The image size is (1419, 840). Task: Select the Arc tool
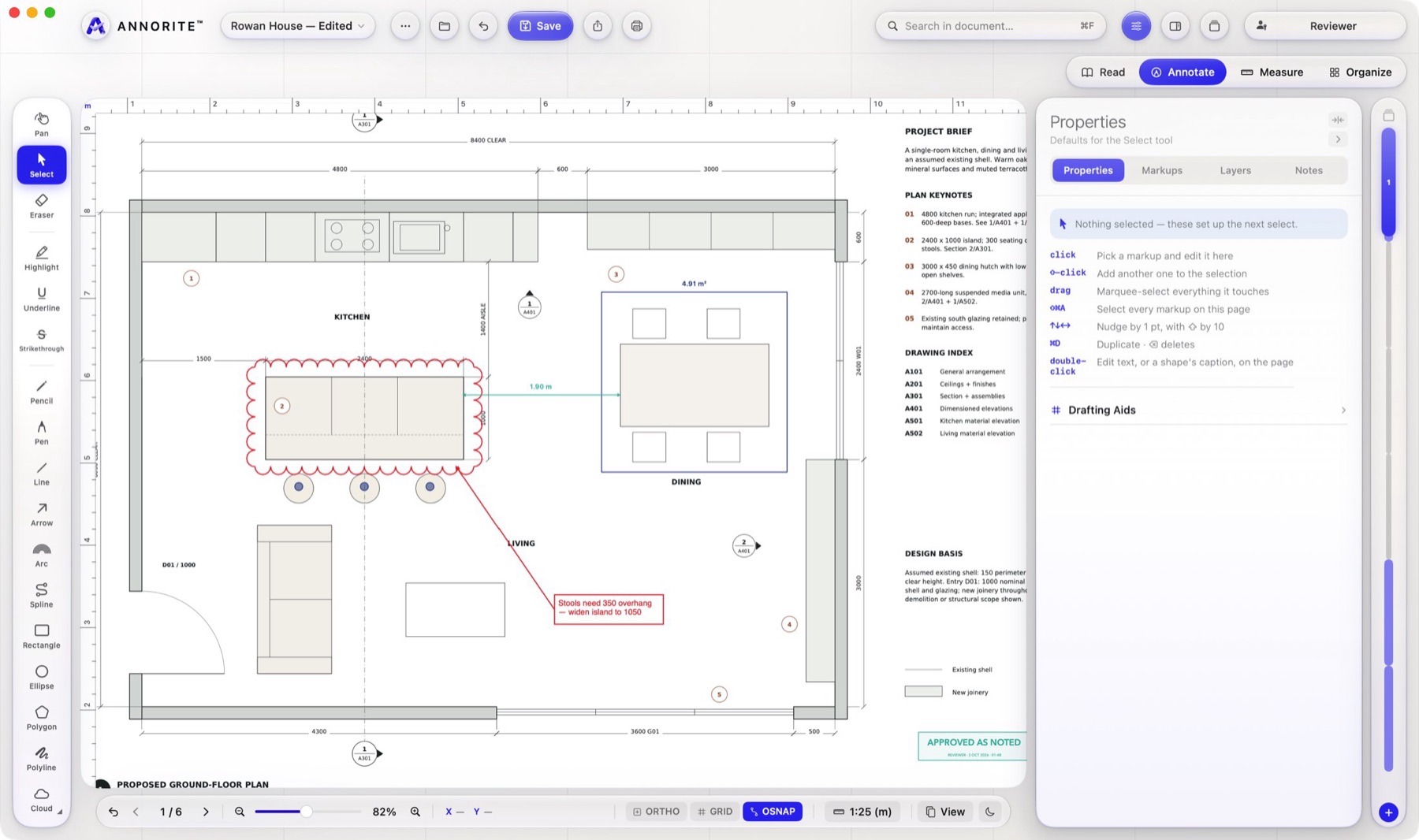point(42,555)
